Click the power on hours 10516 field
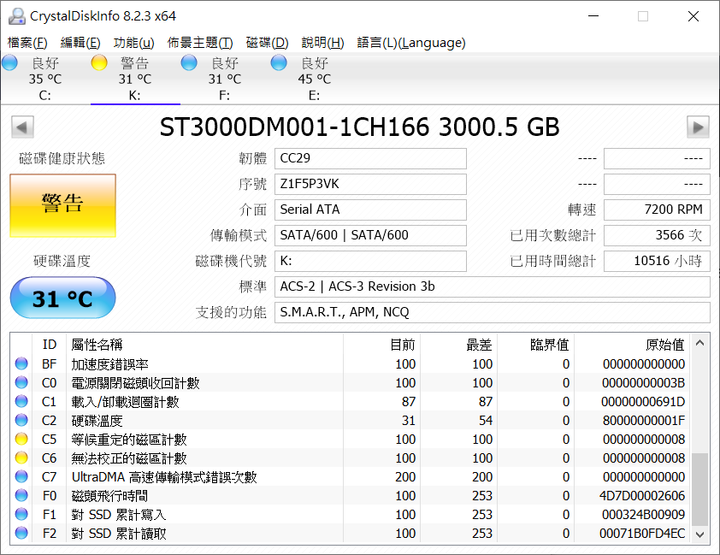The image size is (720, 555). point(657,261)
